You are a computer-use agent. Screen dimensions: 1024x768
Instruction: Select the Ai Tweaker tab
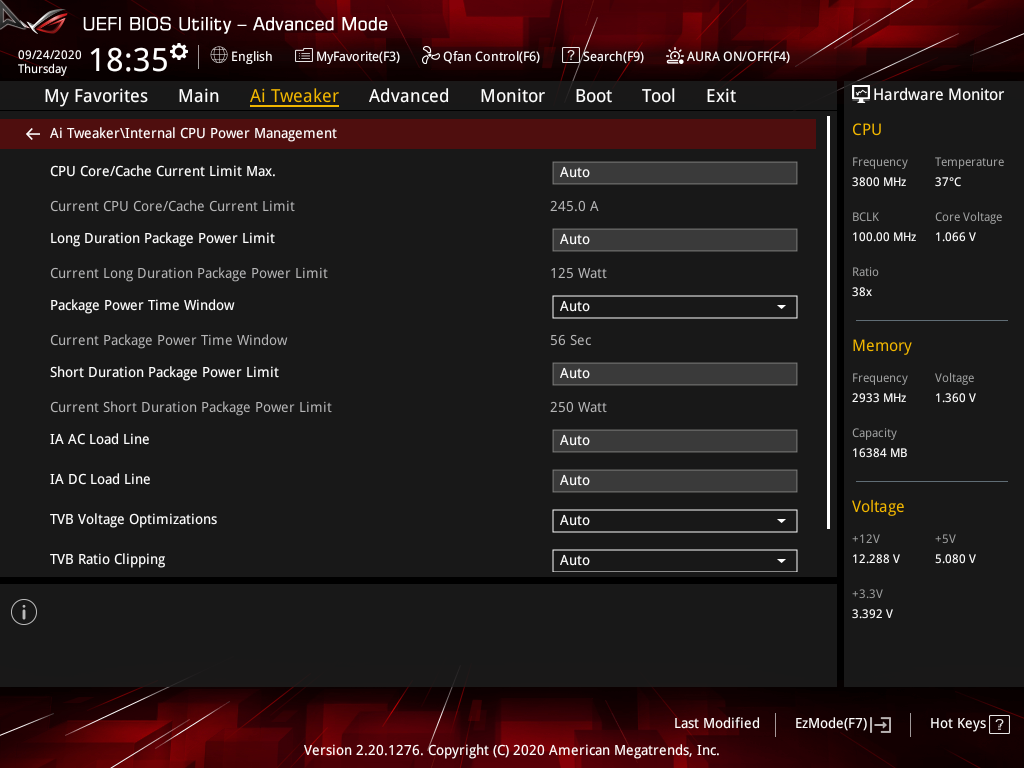tap(295, 96)
